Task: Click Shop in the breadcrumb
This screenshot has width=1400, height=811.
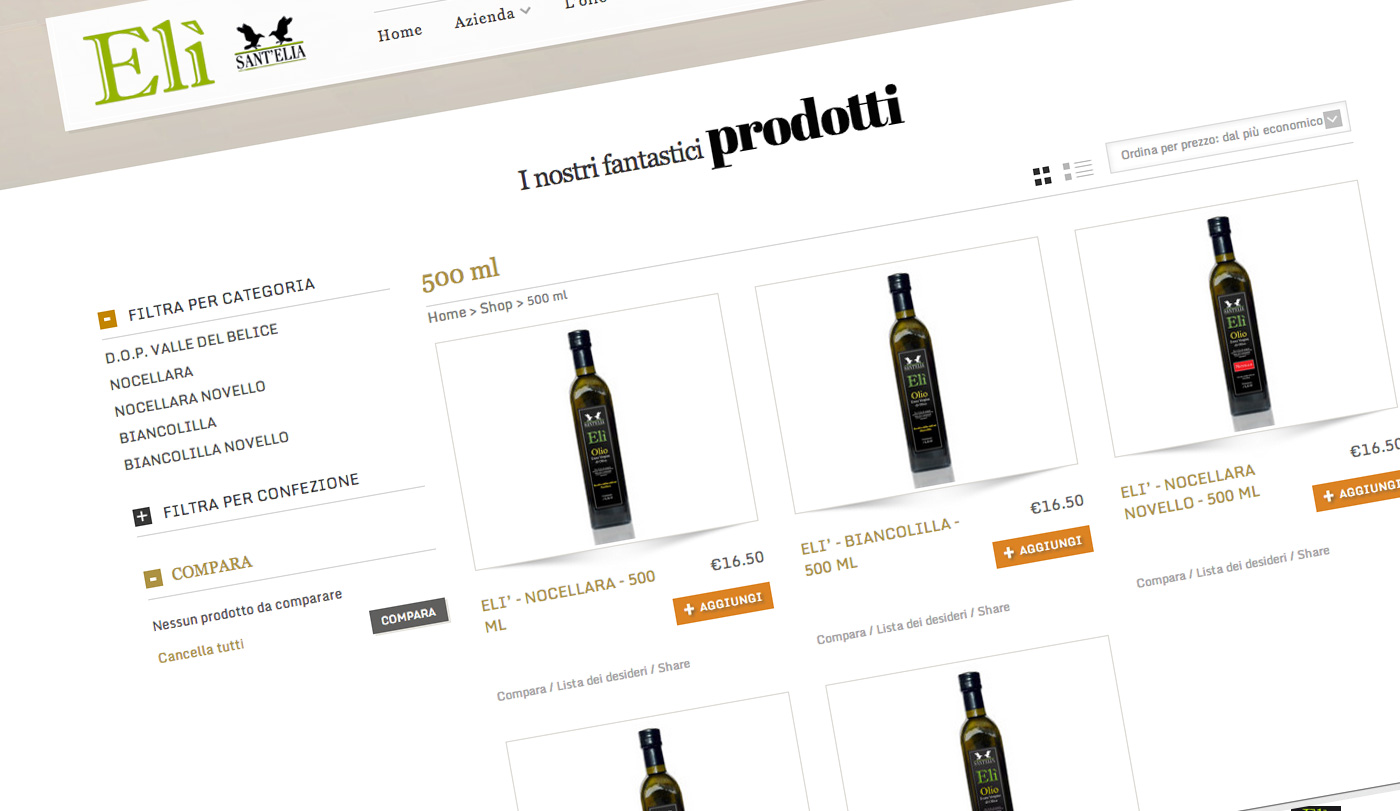Action: click(496, 307)
